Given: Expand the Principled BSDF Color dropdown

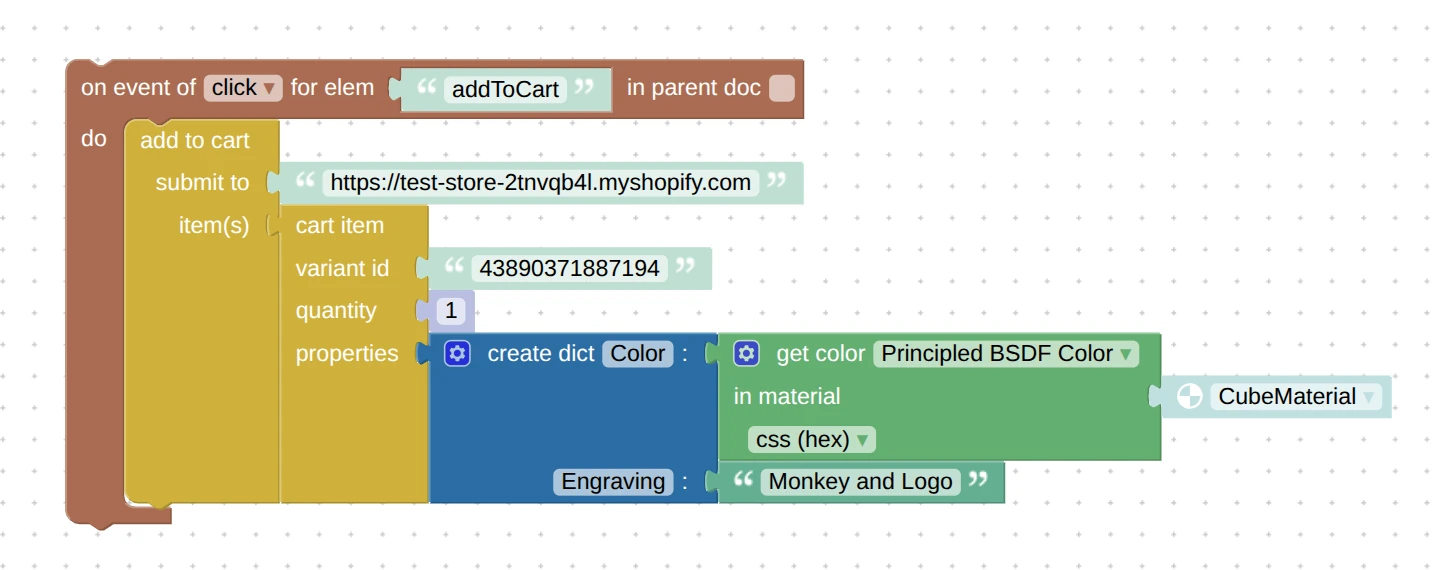Looking at the screenshot, I should [x=1006, y=354].
